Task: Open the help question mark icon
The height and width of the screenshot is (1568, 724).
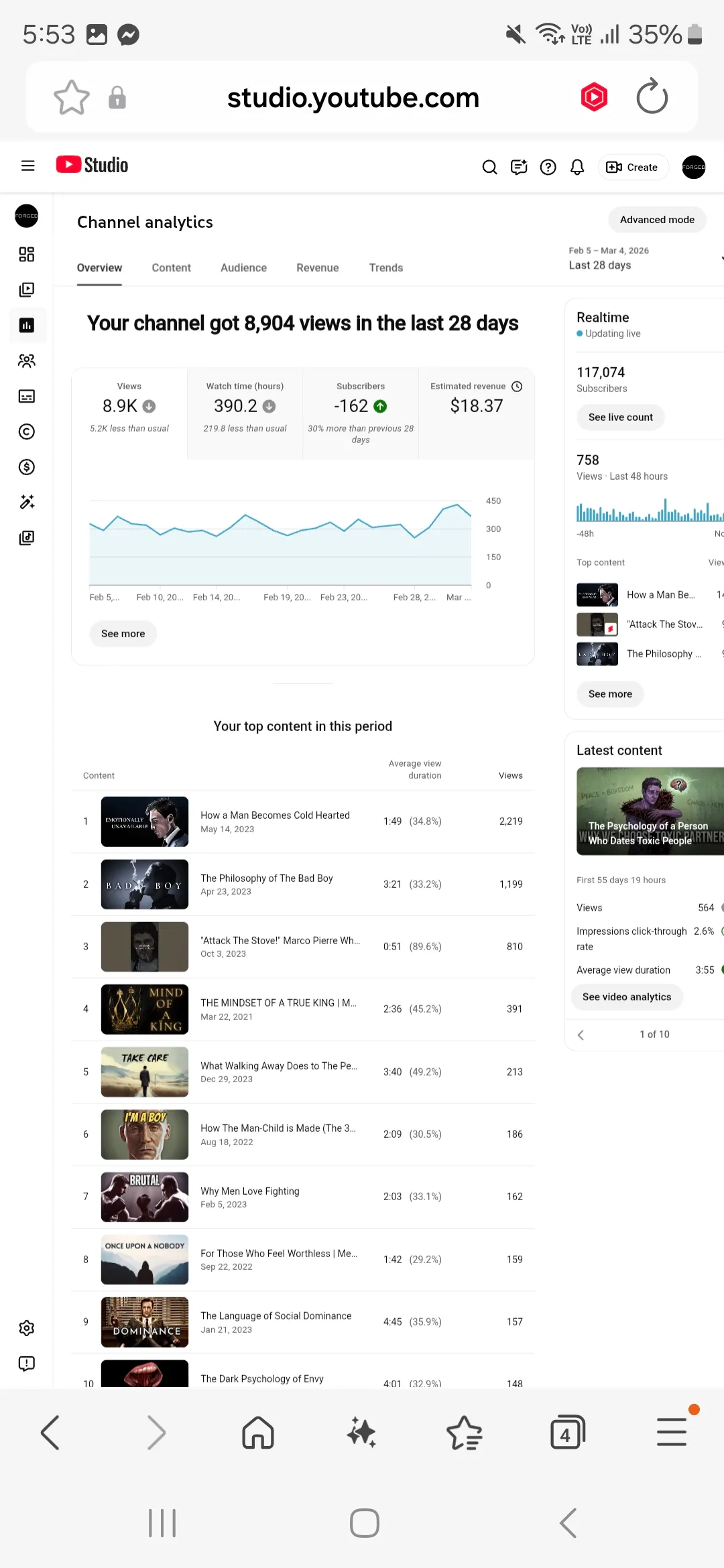Action: (548, 168)
